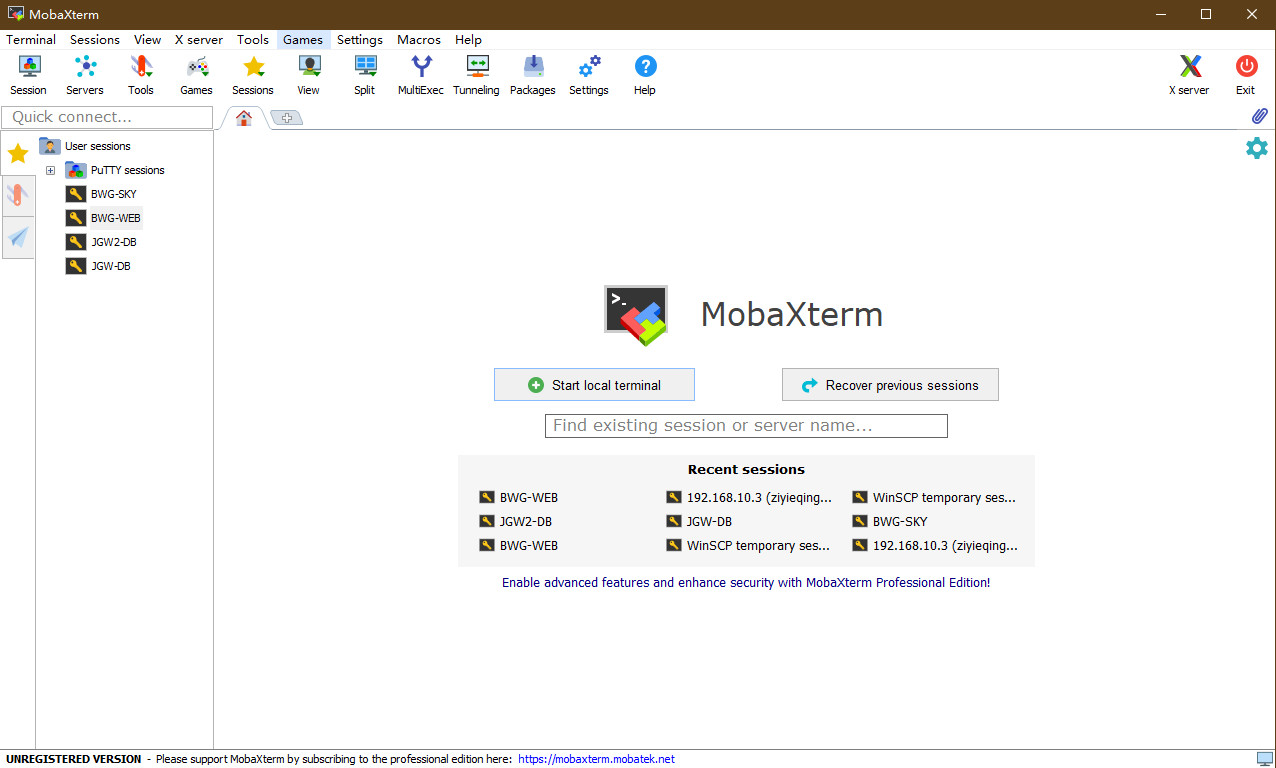Open the Tools menu
The width and height of the screenshot is (1276, 768).
(253, 40)
